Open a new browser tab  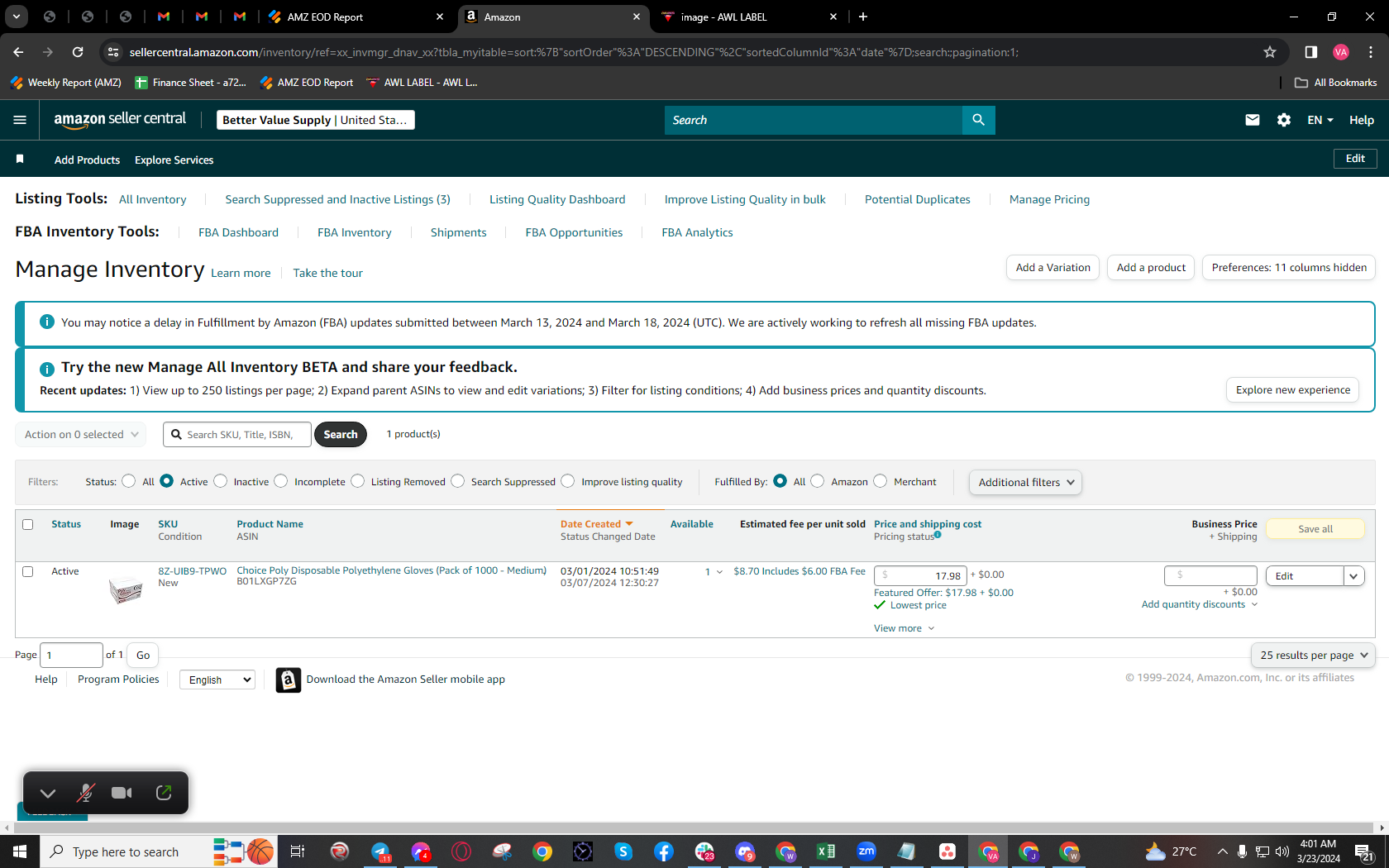pyautogui.click(x=862, y=17)
